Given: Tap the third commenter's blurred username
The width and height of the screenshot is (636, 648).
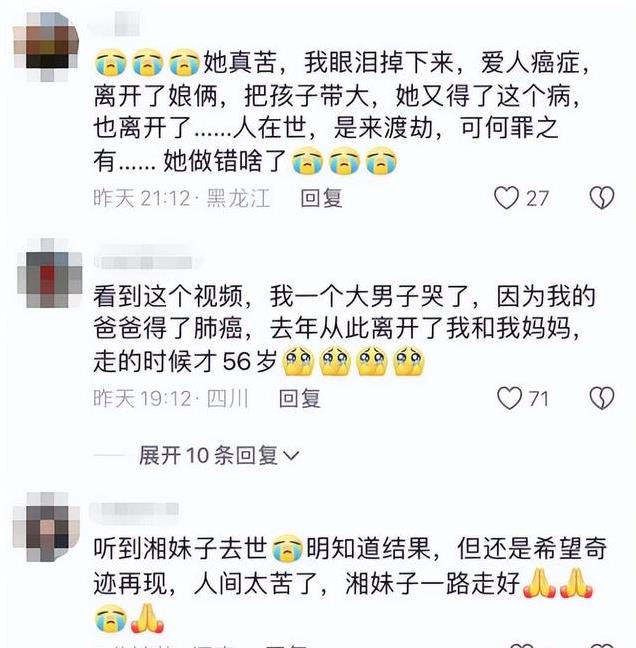Looking at the screenshot, I should pos(134,509).
